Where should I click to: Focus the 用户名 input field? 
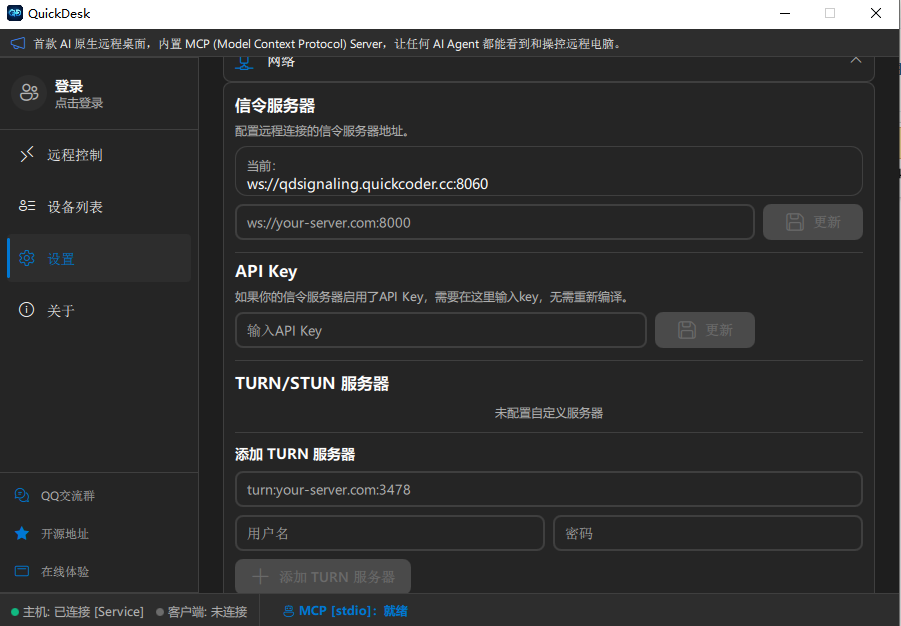pos(390,533)
